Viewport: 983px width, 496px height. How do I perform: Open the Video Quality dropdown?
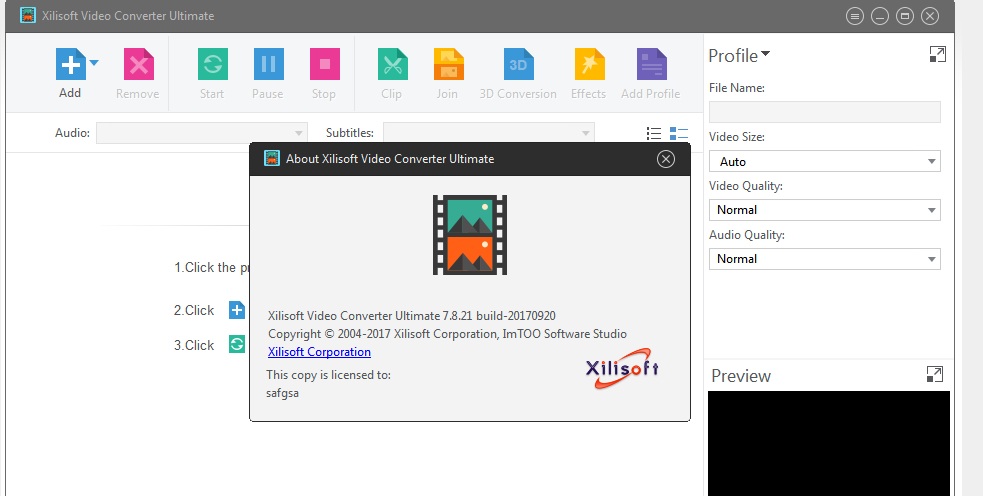pyautogui.click(x=824, y=210)
